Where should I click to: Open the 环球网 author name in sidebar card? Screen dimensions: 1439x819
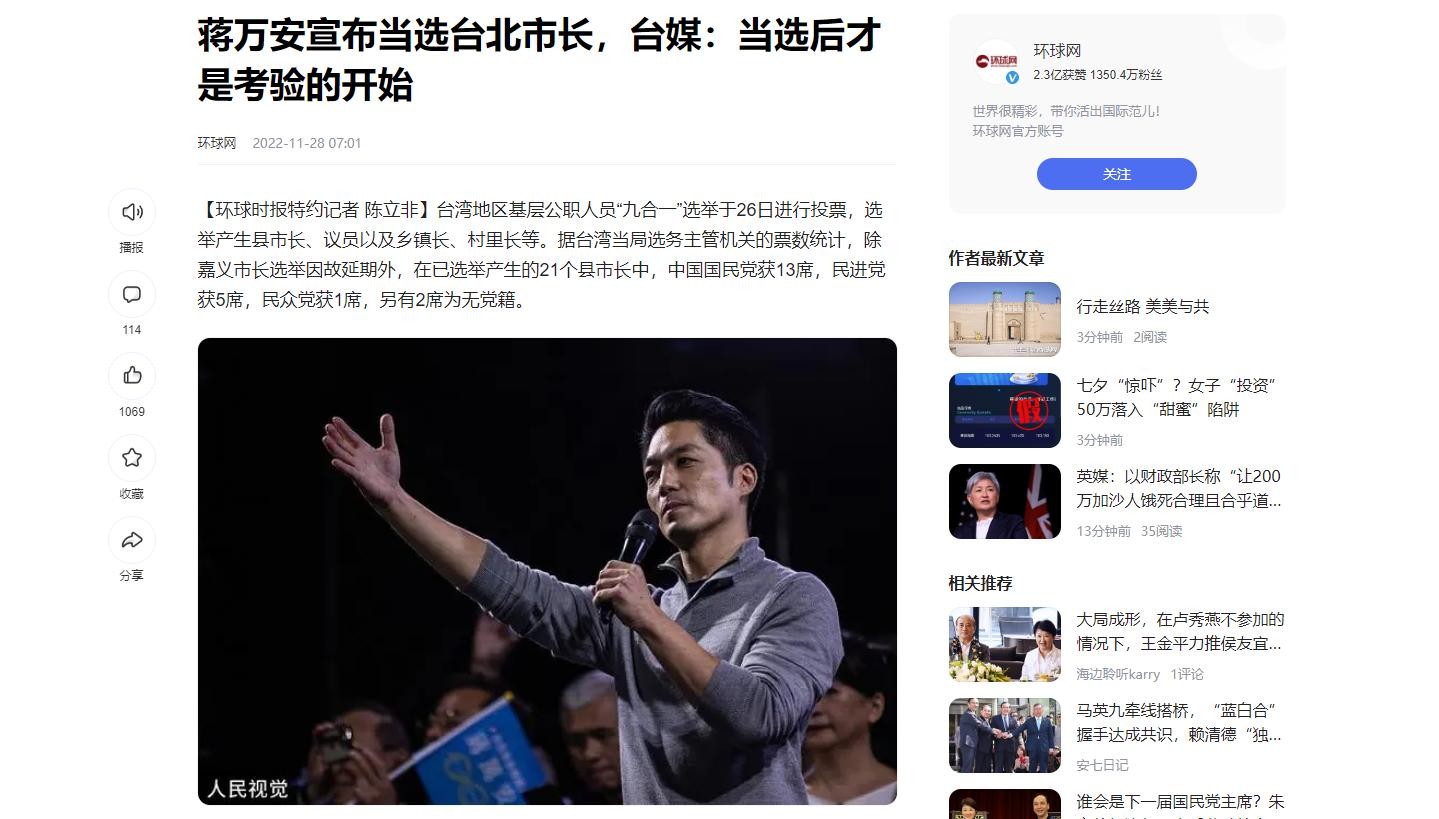(1057, 51)
